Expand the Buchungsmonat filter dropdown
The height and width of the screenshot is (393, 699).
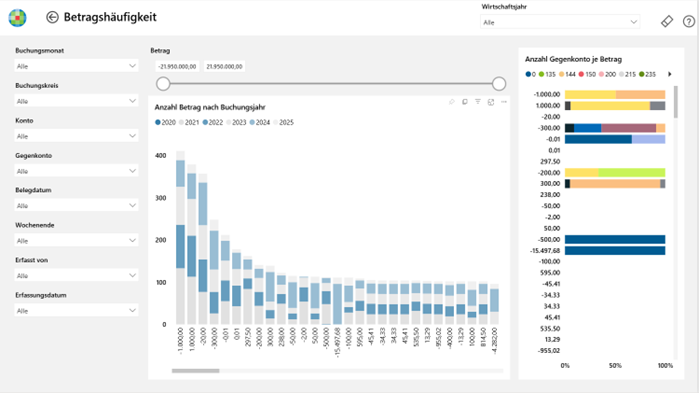pyautogui.click(x=76, y=66)
